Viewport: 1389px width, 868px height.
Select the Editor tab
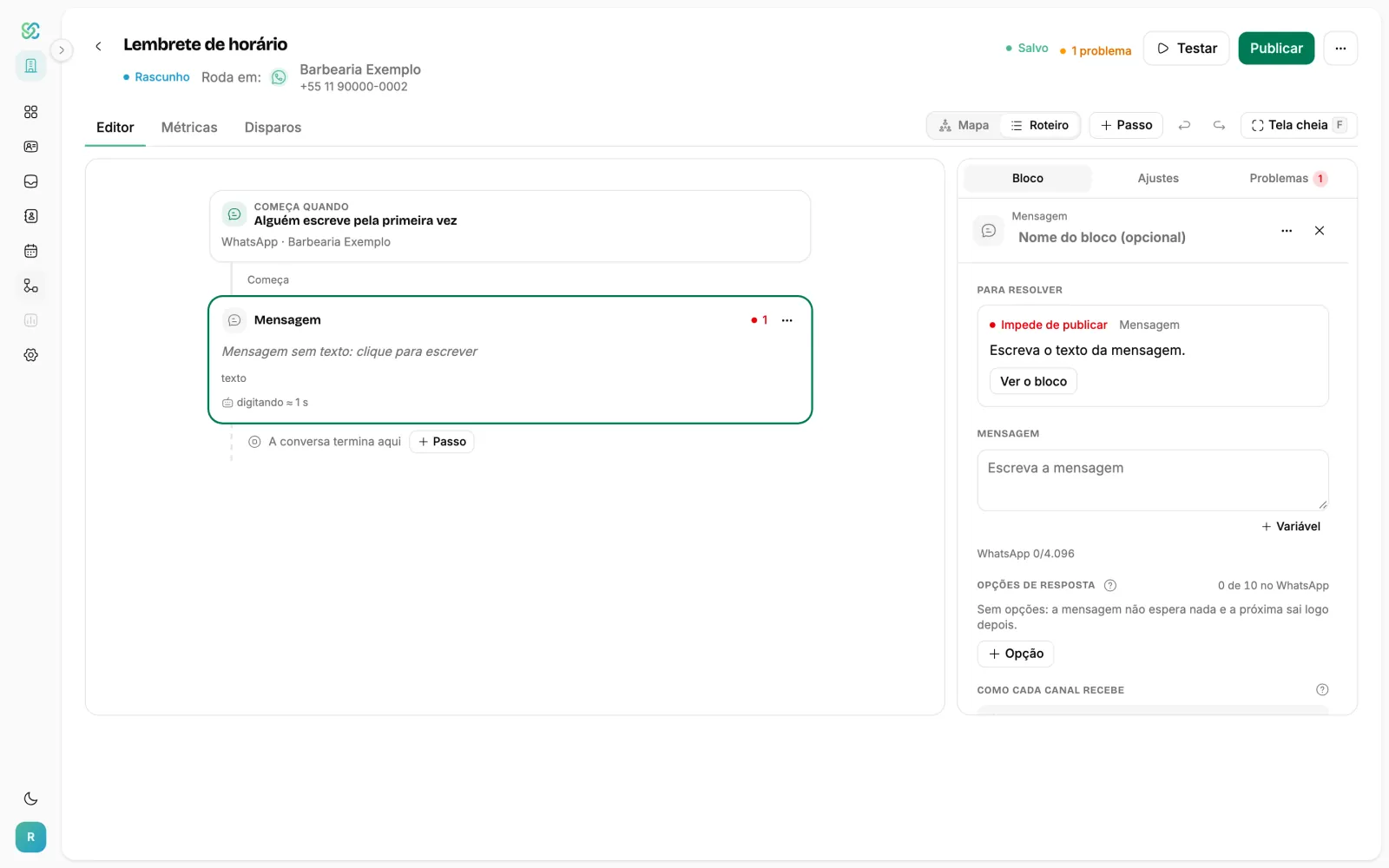point(115,128)
